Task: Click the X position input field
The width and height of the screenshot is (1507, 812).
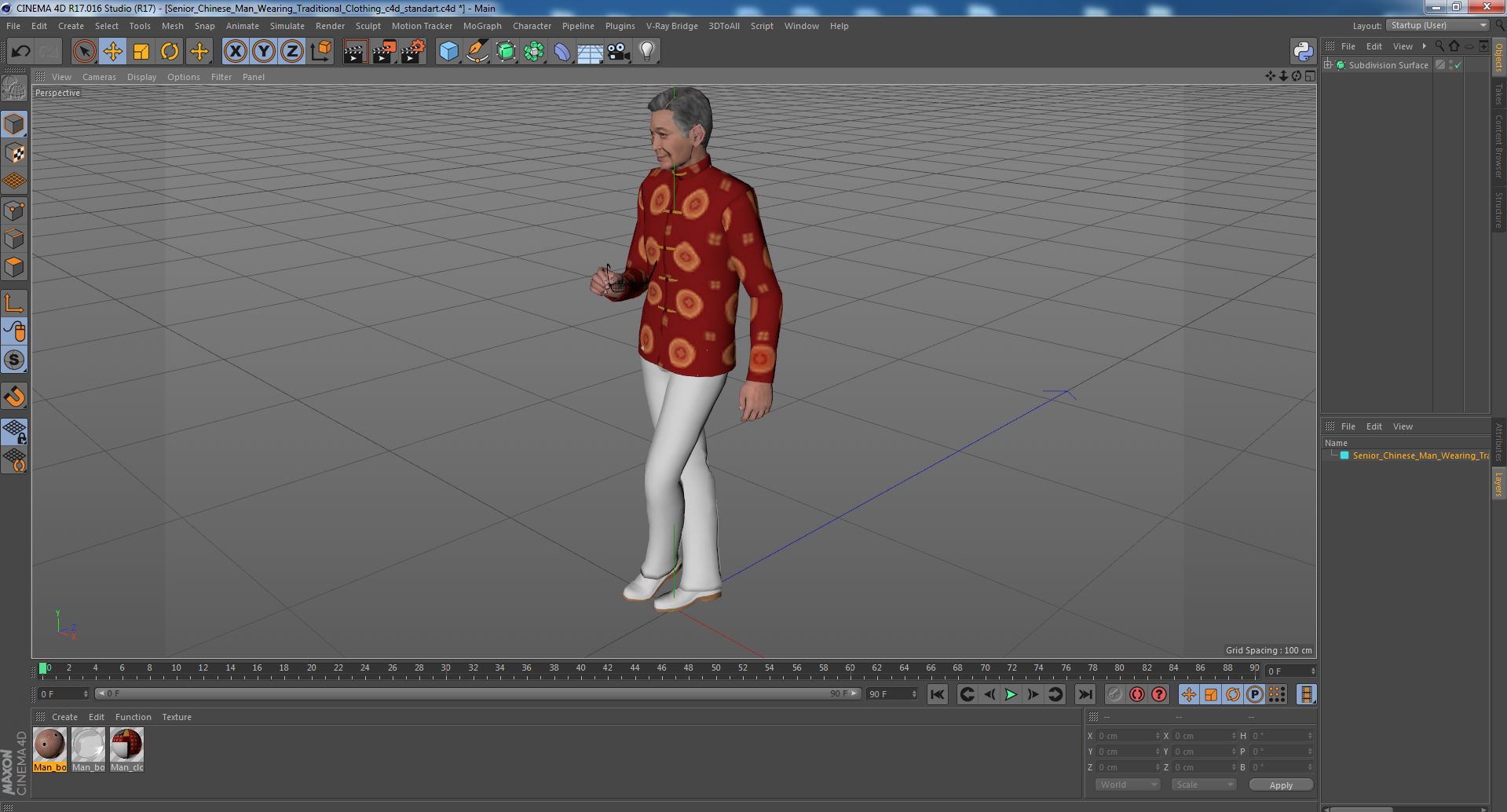Action: point(1127,736)
